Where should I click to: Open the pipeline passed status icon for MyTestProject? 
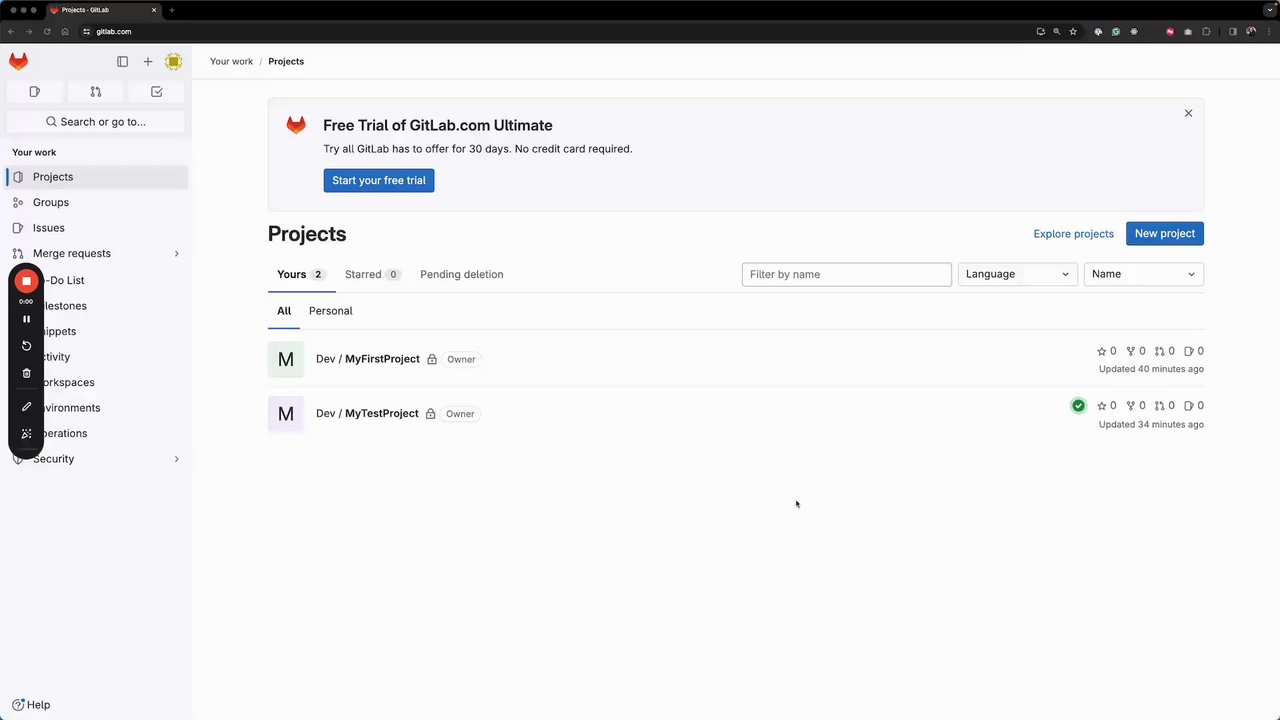1078,406
